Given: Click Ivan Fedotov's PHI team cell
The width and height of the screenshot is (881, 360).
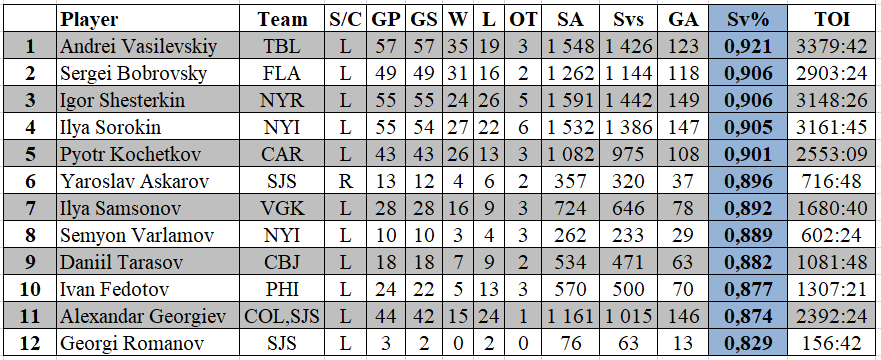Looking at the screenshot, I should pyautogui.click(x=282, y=289).
